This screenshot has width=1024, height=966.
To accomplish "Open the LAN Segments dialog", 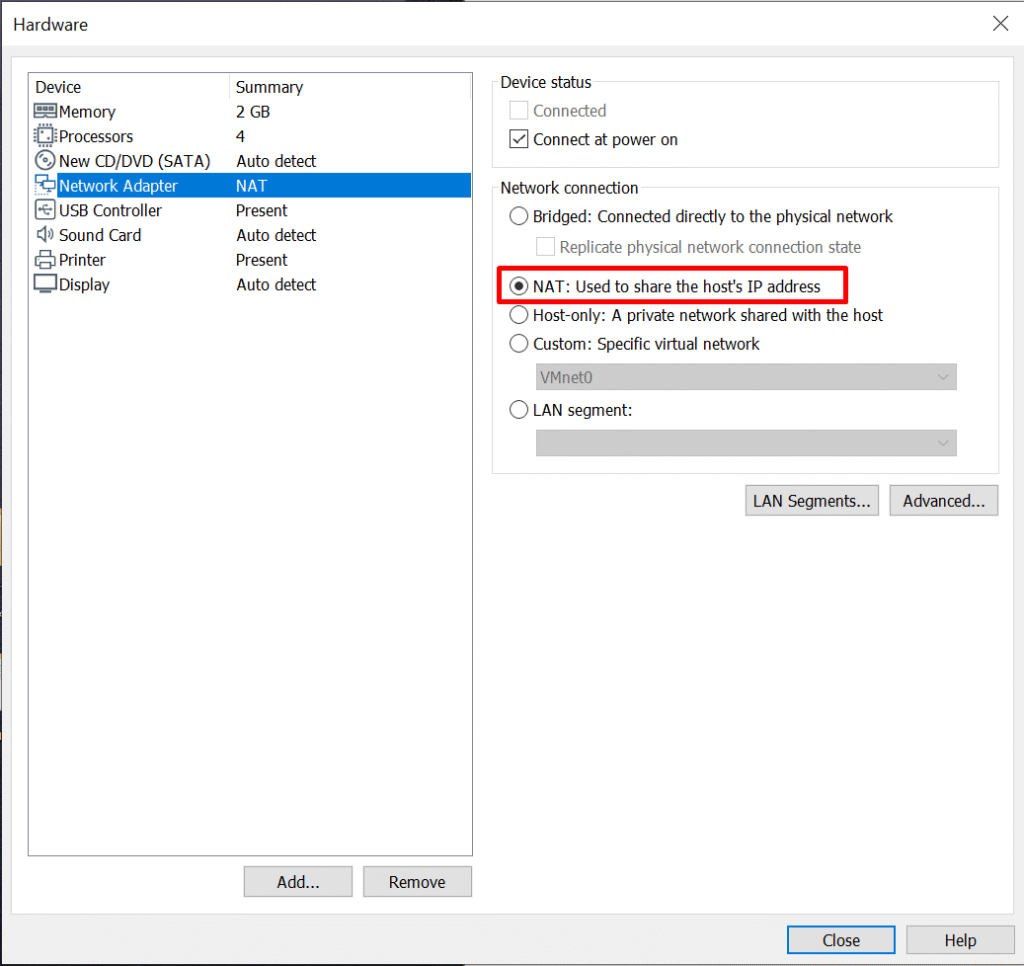I will (x=812, y=501).
